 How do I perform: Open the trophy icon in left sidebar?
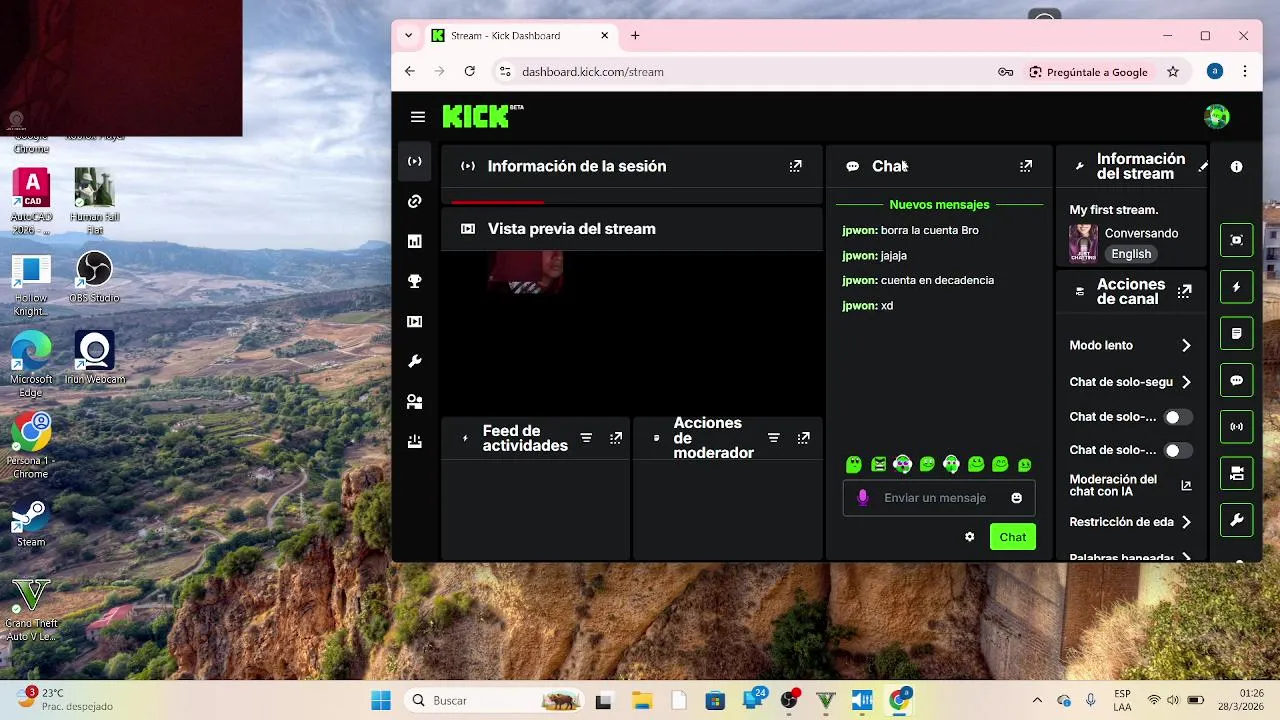(x=415, y=281)
